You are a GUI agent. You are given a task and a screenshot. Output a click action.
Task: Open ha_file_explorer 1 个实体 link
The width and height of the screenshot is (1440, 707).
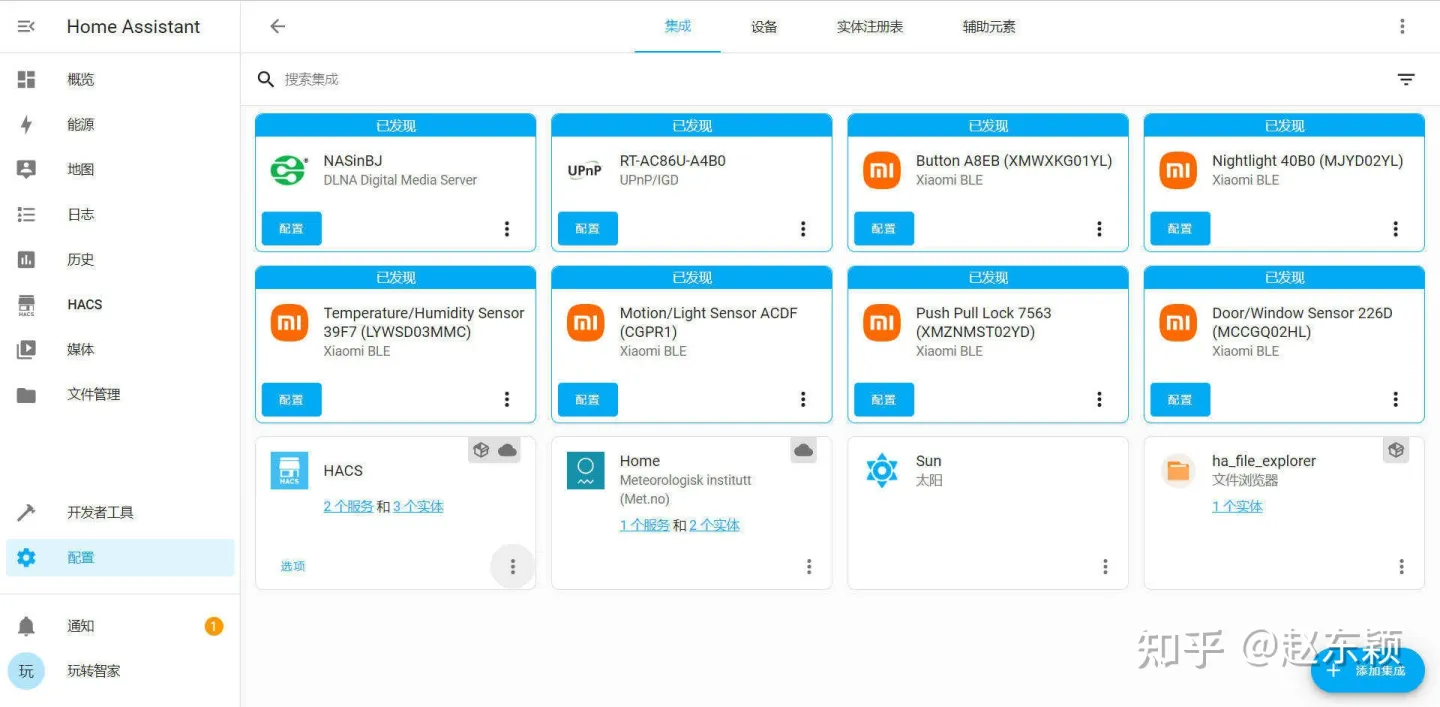(x=1237, y=507)
